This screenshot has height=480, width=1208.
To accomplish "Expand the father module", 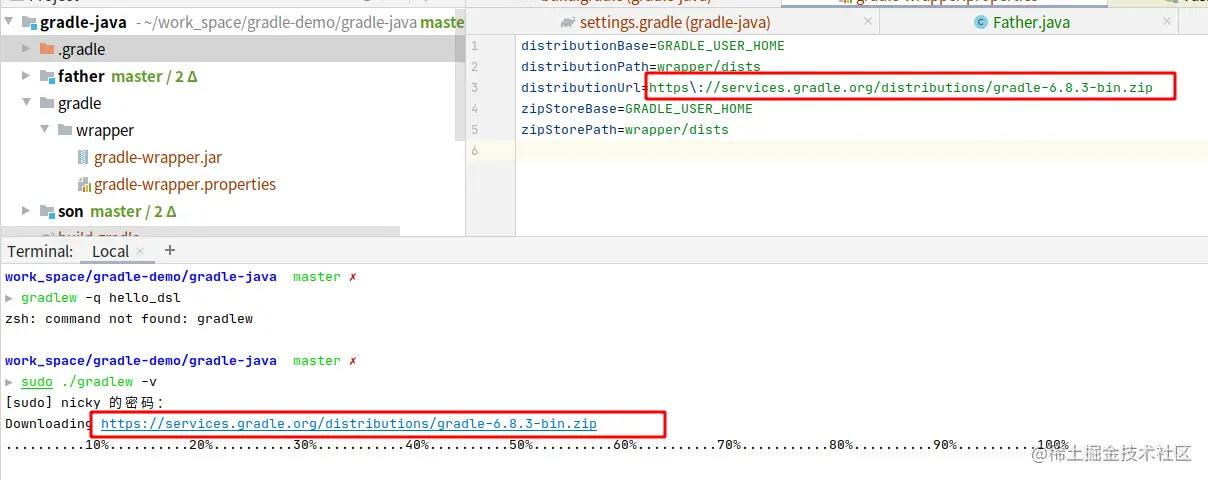I will click(x=28, y=76).
